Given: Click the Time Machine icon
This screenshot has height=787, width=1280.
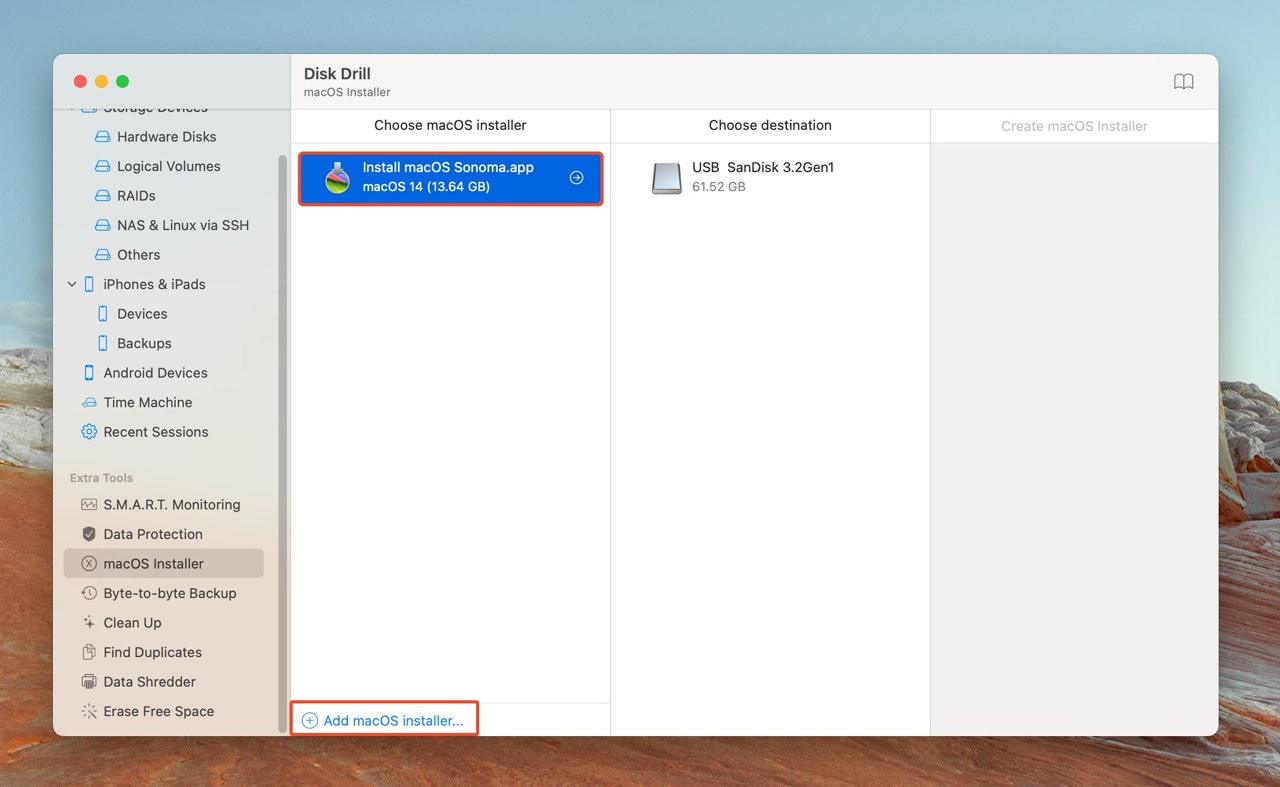Looking at the screenshot, I should (x=89, y=402).
